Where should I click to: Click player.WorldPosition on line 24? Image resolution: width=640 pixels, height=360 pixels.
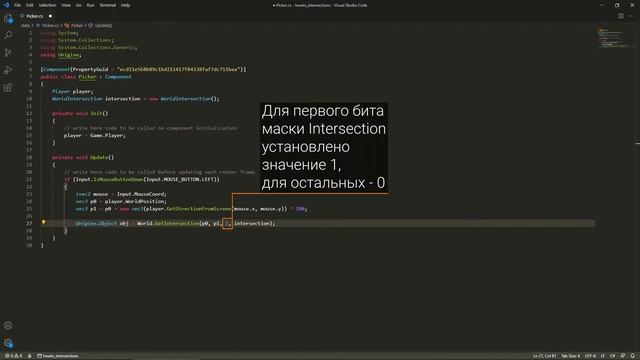[x=136, y=201]
